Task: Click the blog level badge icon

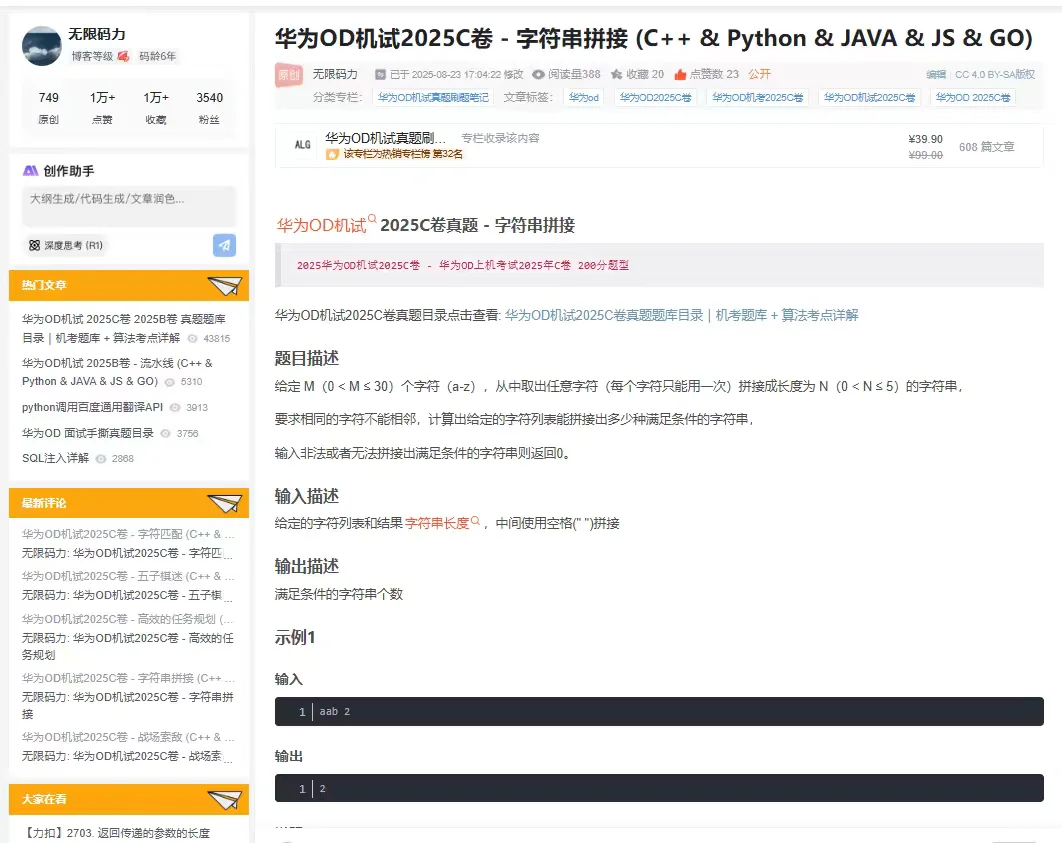Action: [123, 56]
